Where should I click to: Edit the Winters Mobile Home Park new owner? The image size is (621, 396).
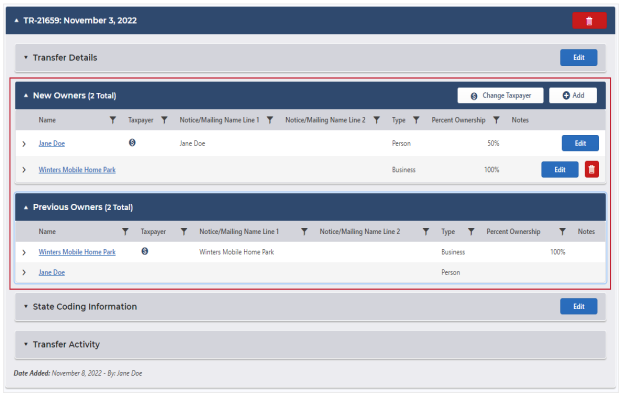pos(560,169)
